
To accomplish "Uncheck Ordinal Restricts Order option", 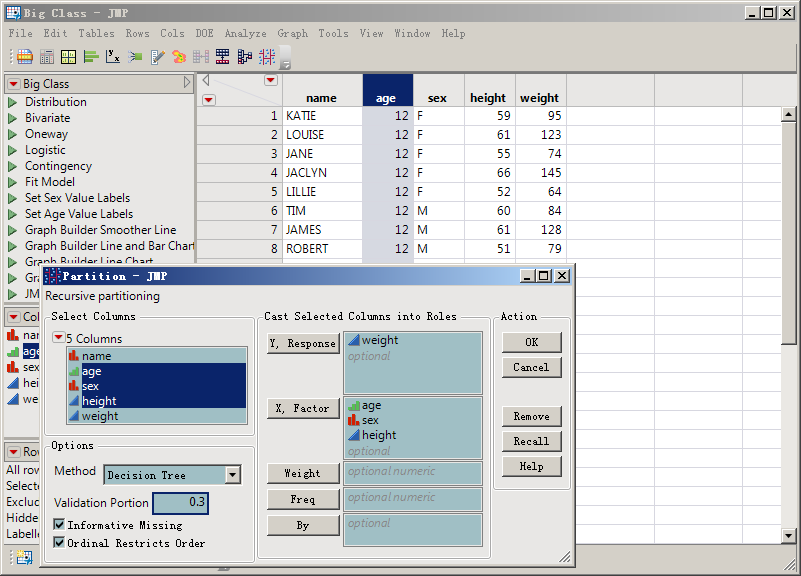I will click(x=59, y=543).
